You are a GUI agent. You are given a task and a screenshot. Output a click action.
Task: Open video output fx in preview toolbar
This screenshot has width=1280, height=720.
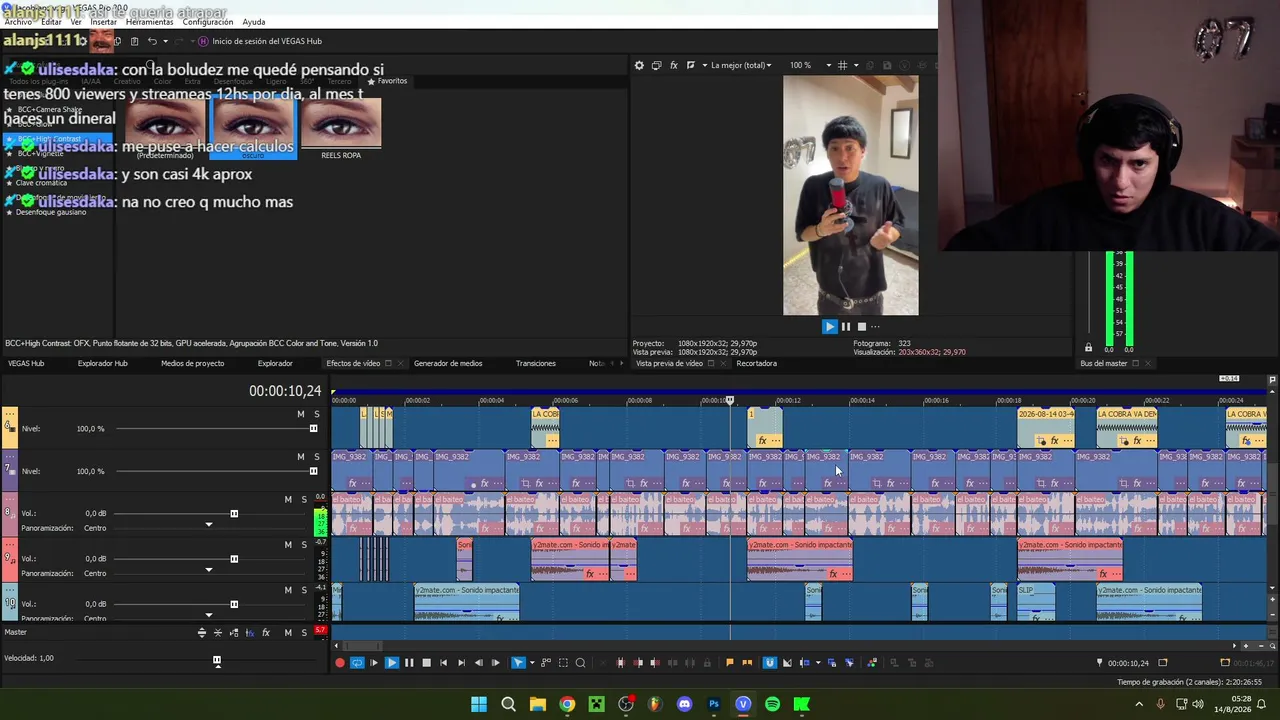pos(674,65)
